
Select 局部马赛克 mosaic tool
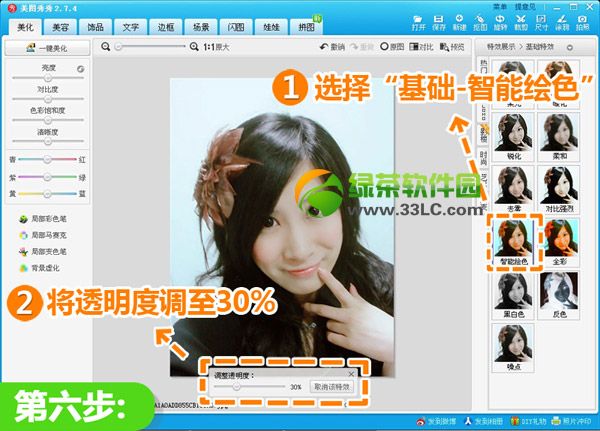pyautogui.click(x=42, y=235)
